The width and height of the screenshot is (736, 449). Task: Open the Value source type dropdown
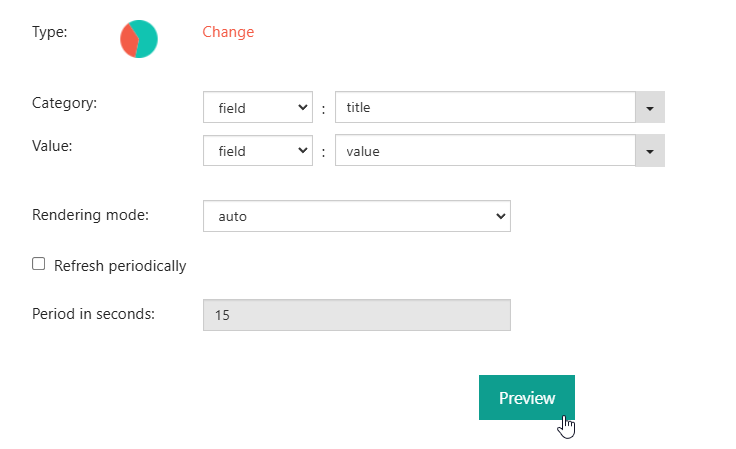[x=257, y=151]
